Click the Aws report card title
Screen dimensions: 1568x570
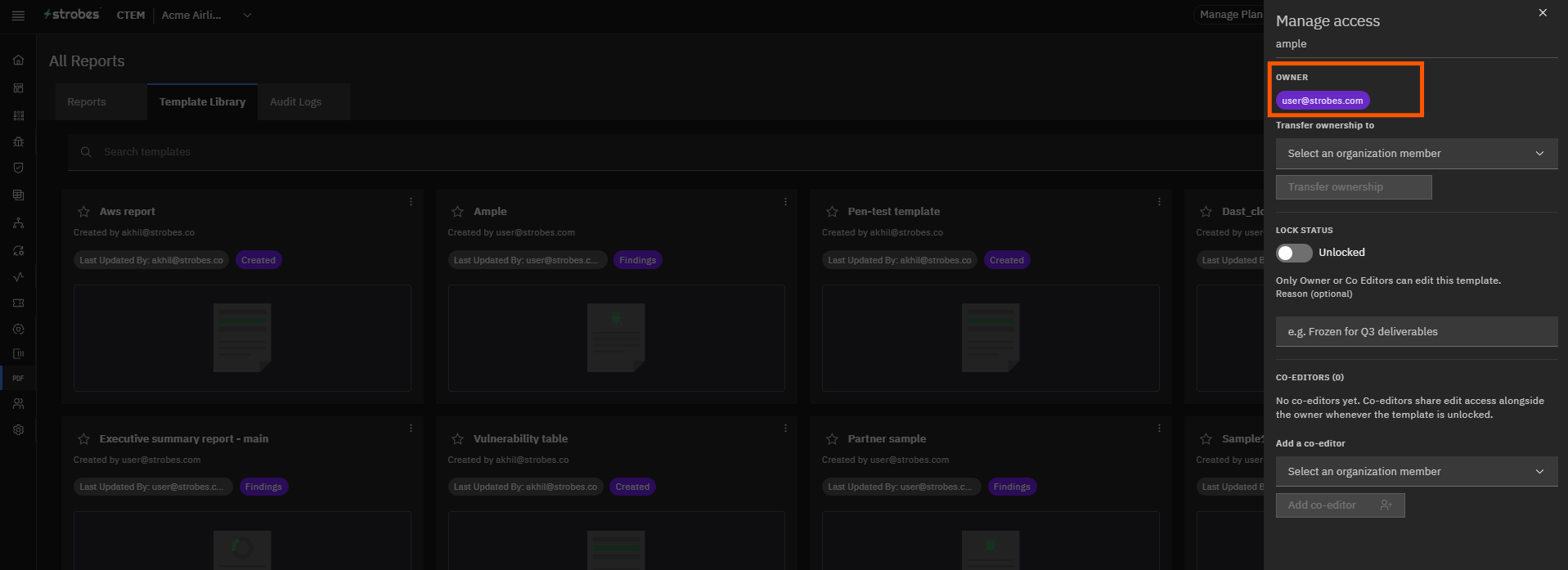[127, 211]
